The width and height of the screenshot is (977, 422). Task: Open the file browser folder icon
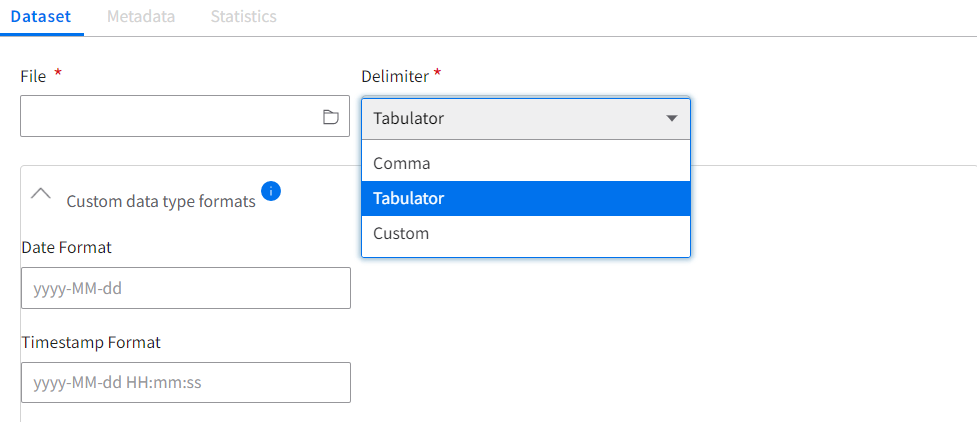pos(330,117)
